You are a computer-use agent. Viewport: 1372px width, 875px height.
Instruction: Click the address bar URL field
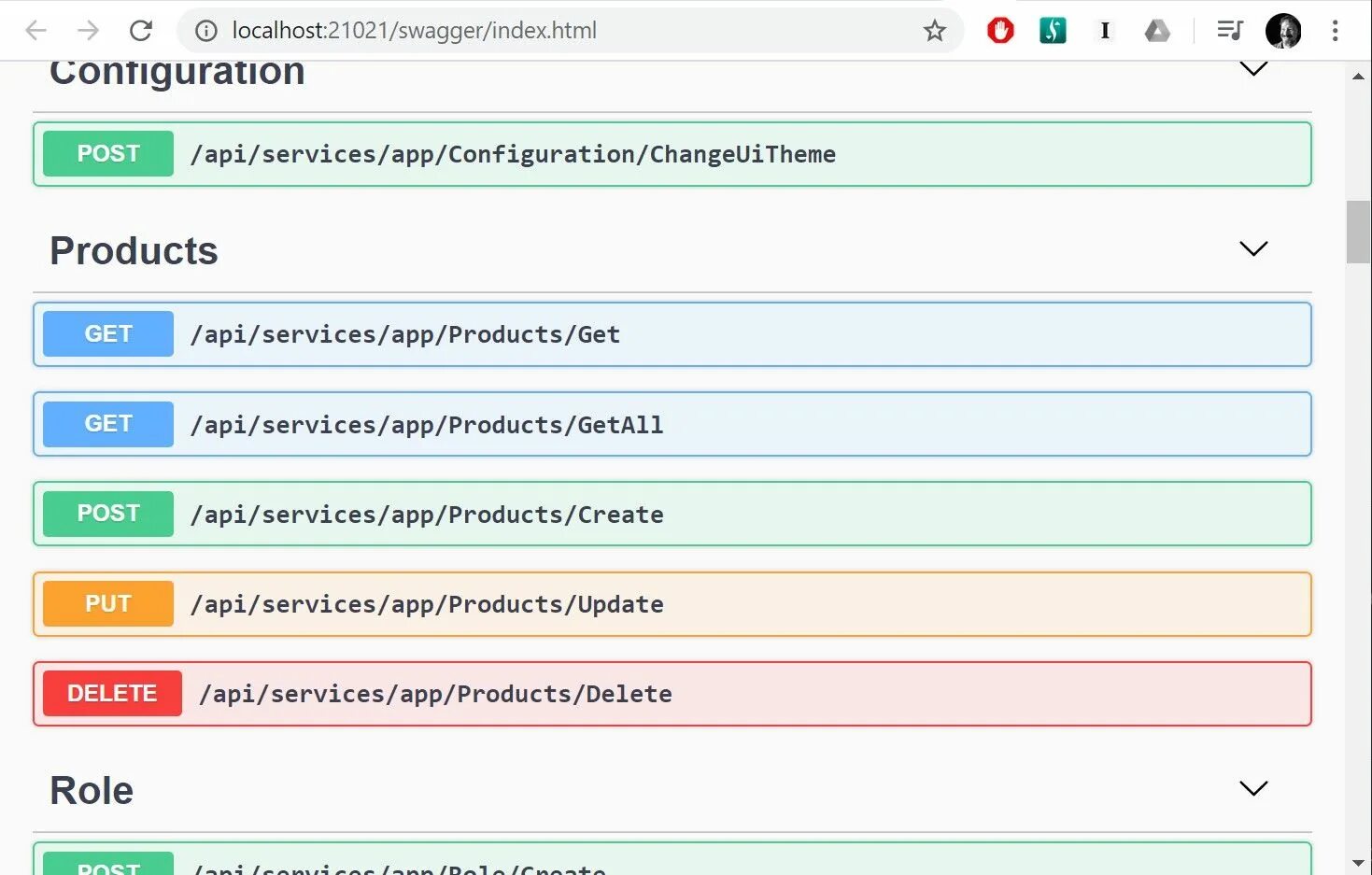pos(560,31)
